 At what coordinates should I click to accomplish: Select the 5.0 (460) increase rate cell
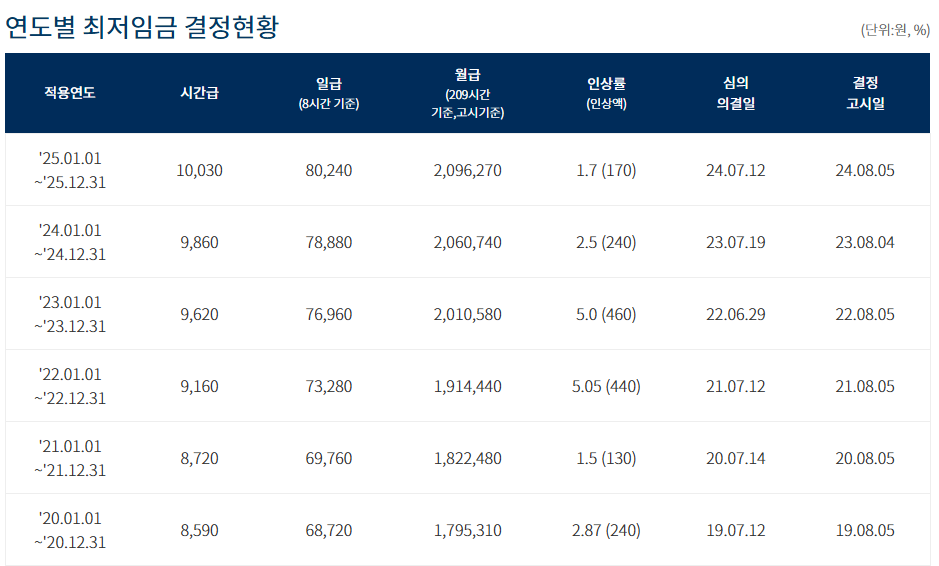[606, 314]
